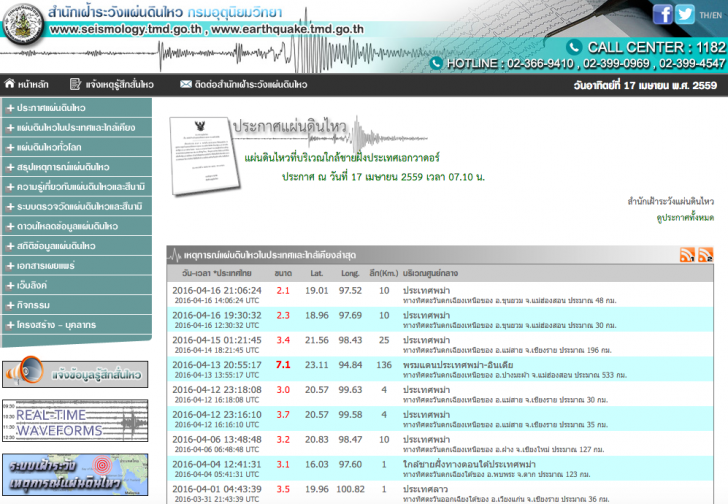Click the ขนาด magnitude column header
This screenshot has height=504, width=728.
point(283,273)
